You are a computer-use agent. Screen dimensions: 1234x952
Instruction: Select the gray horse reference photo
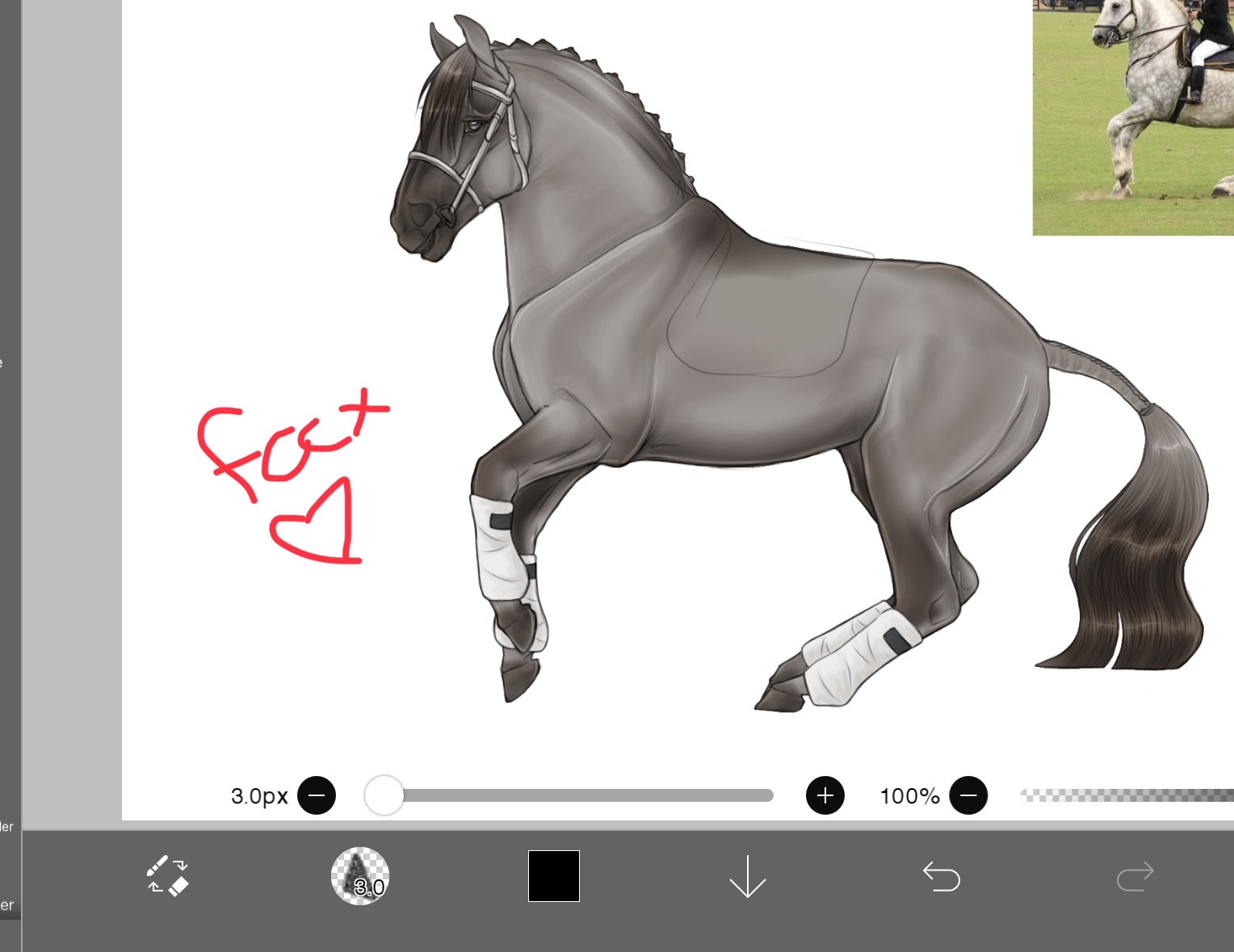[x=1133, y=117]
